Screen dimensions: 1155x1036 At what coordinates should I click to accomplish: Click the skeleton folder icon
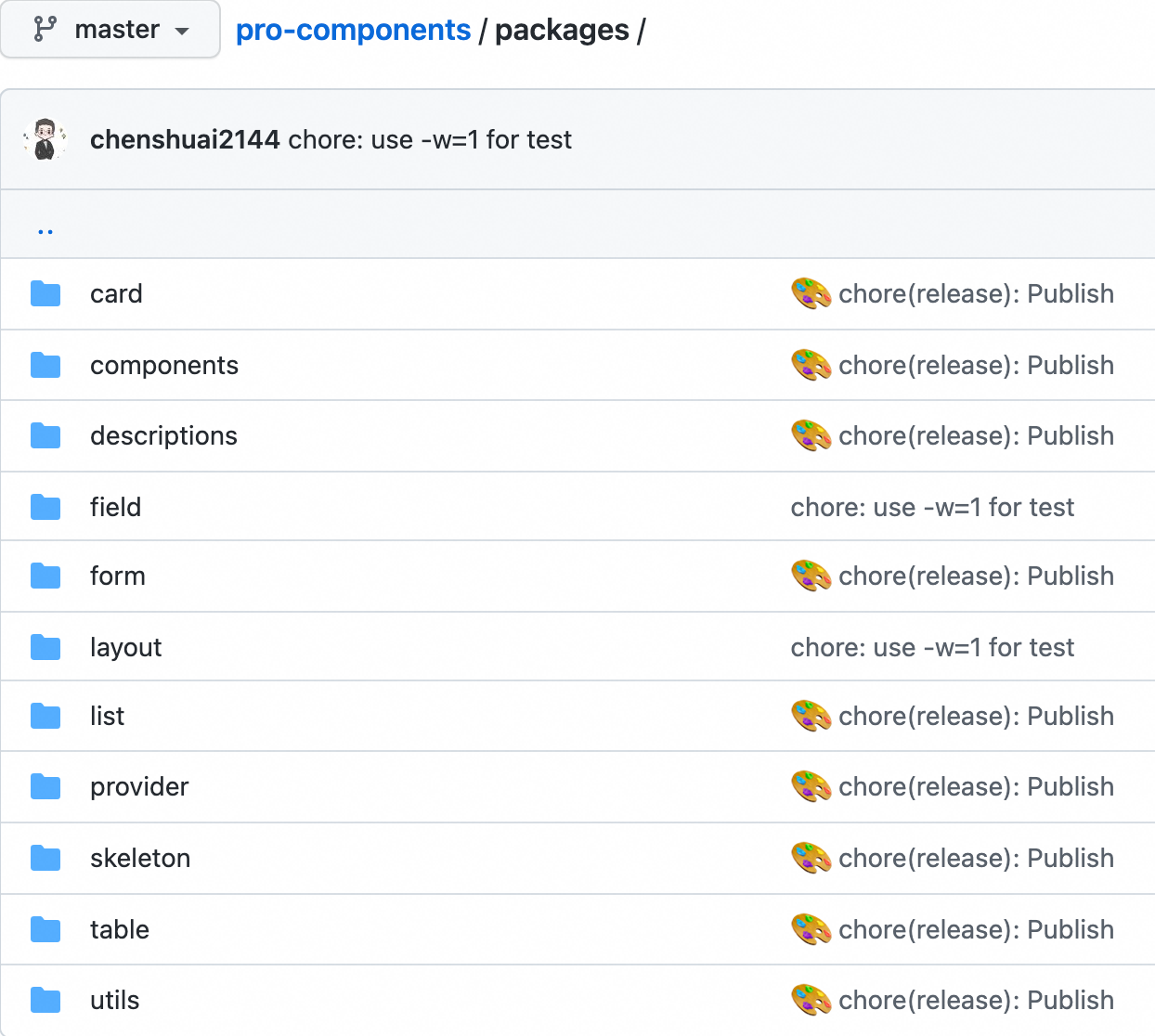click(45, 859)
